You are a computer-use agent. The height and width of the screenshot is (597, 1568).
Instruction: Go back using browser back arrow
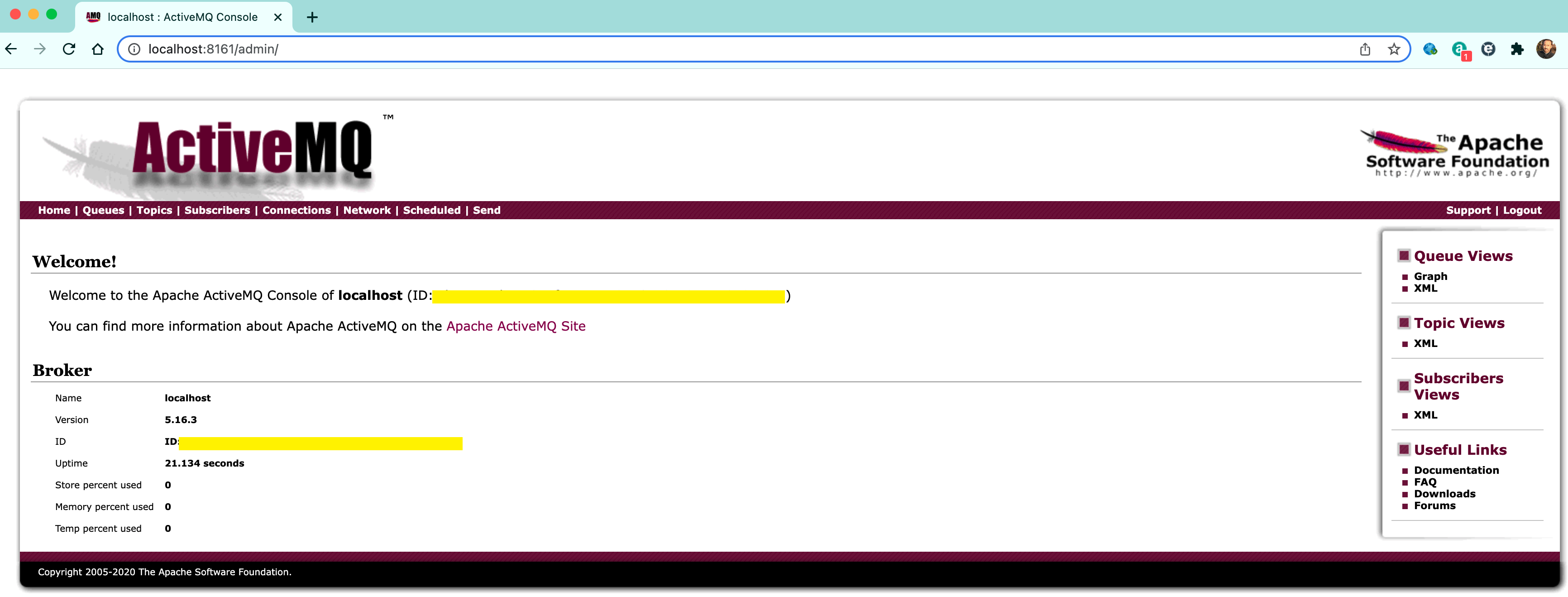click(x=11, y=49)
